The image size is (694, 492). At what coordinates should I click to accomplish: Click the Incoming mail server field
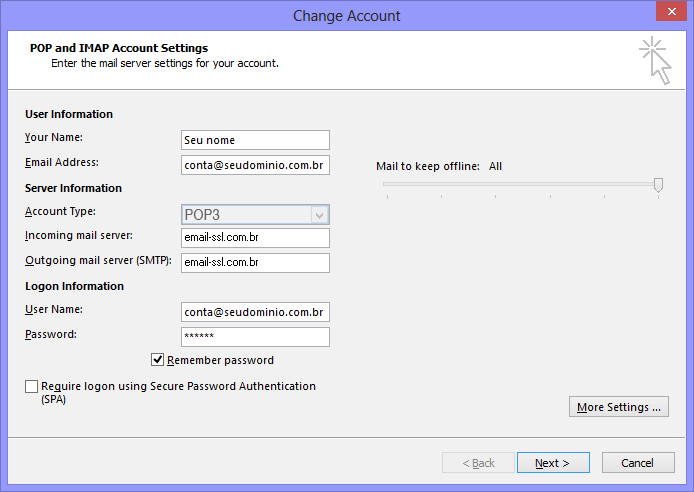[x=255, y=238]
